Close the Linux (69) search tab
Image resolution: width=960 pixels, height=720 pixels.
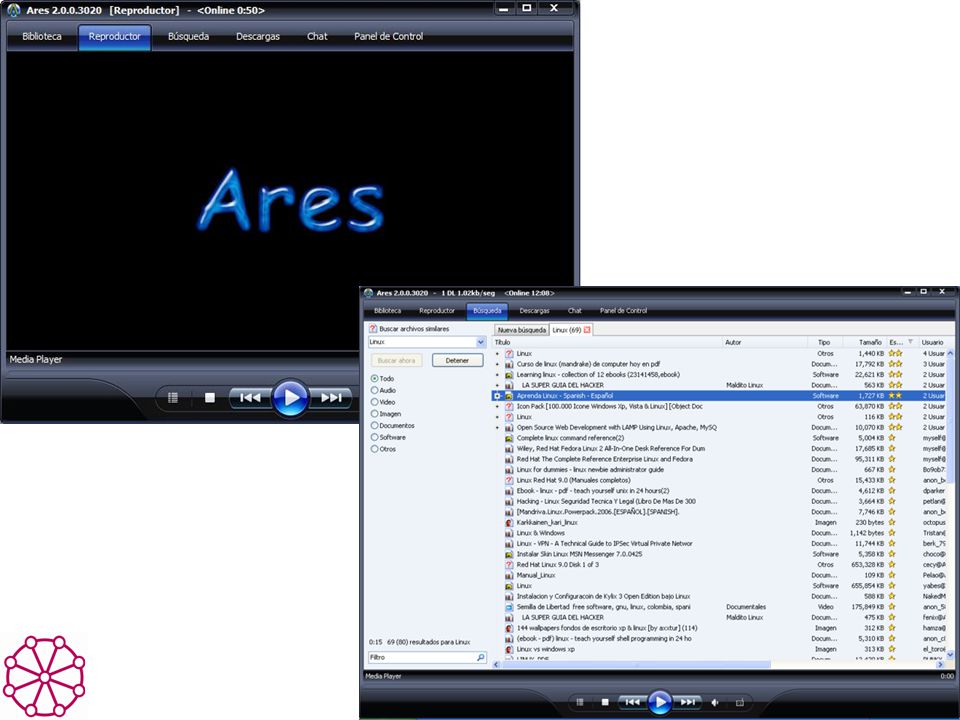coord(587,330)
